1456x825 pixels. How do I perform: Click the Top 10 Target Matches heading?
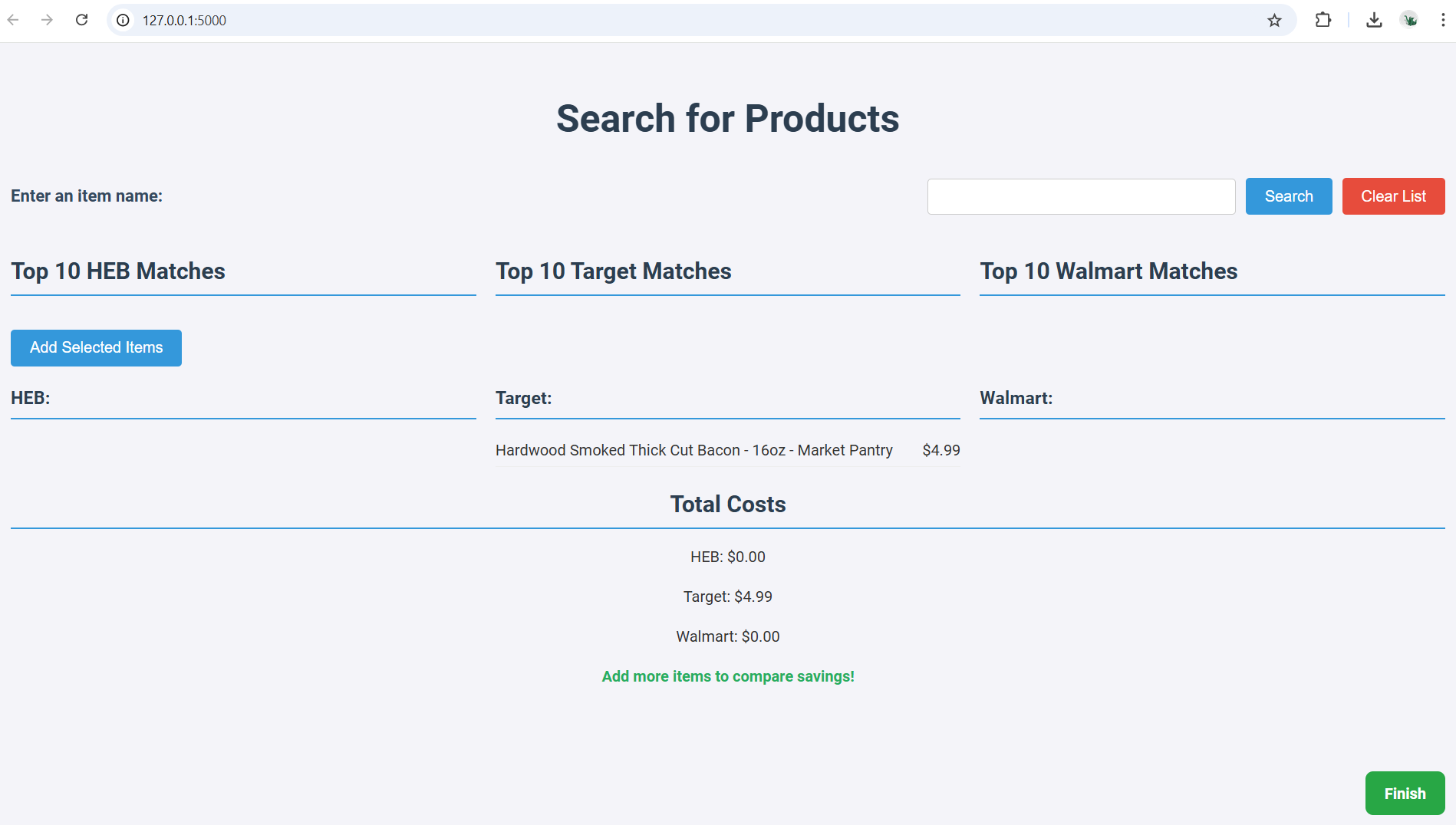(x=613, y=271)
